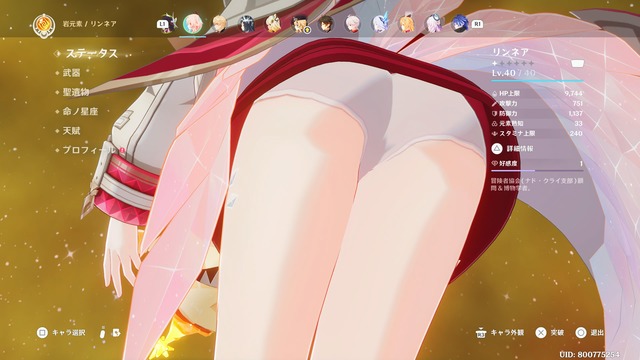Viewport: 640px width, 360px height.
Task: Open the プロフィール menu tab
Action: (89, 150)
